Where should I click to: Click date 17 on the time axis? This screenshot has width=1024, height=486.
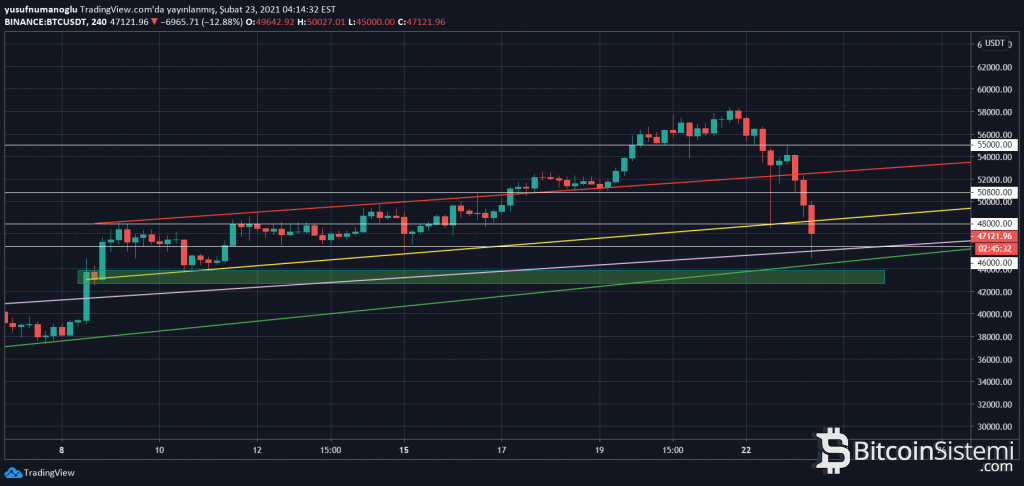pyautogui.click(x=502, y=450)
